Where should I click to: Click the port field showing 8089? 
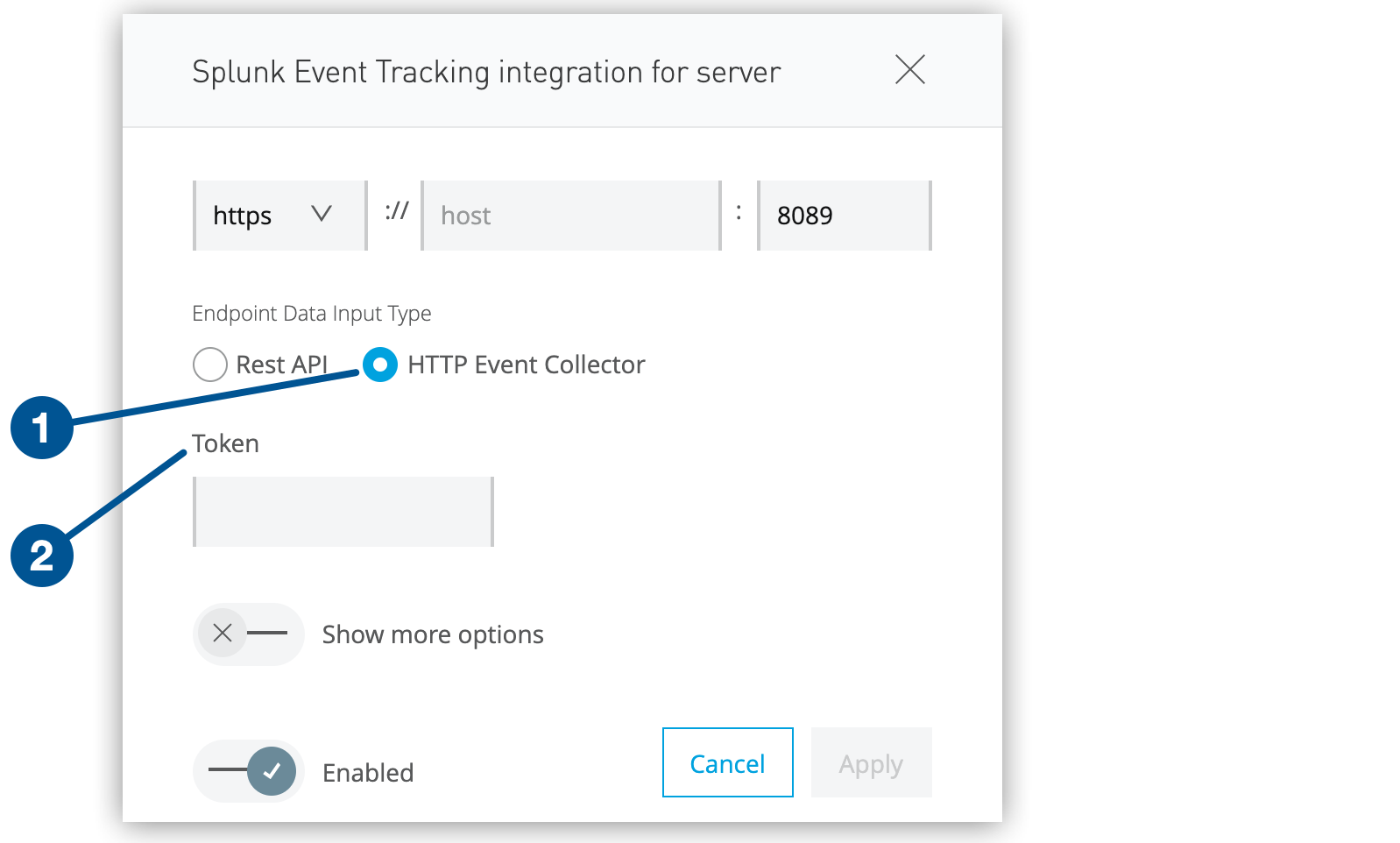845,216
